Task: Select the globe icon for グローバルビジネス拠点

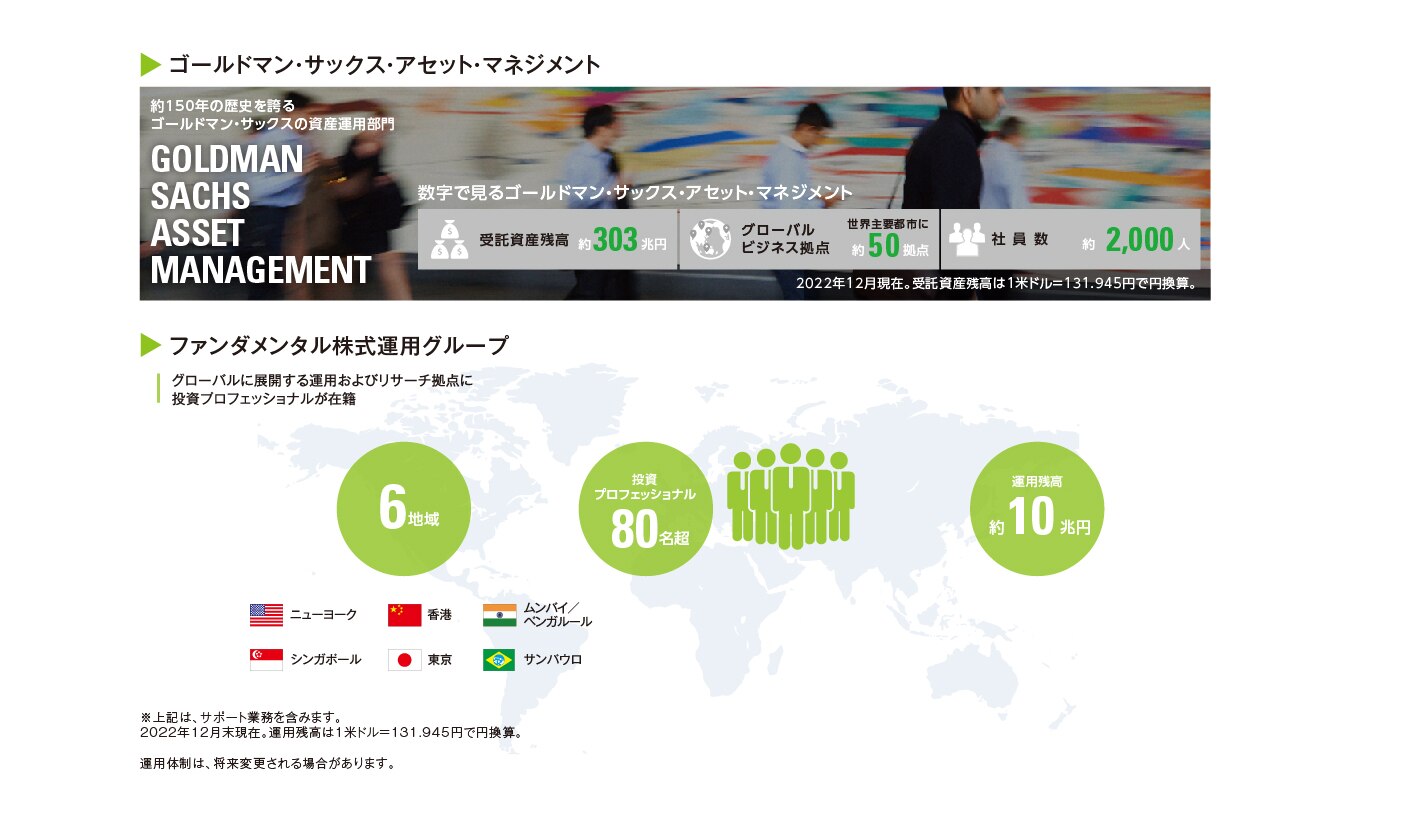Action: coord(711,239)
